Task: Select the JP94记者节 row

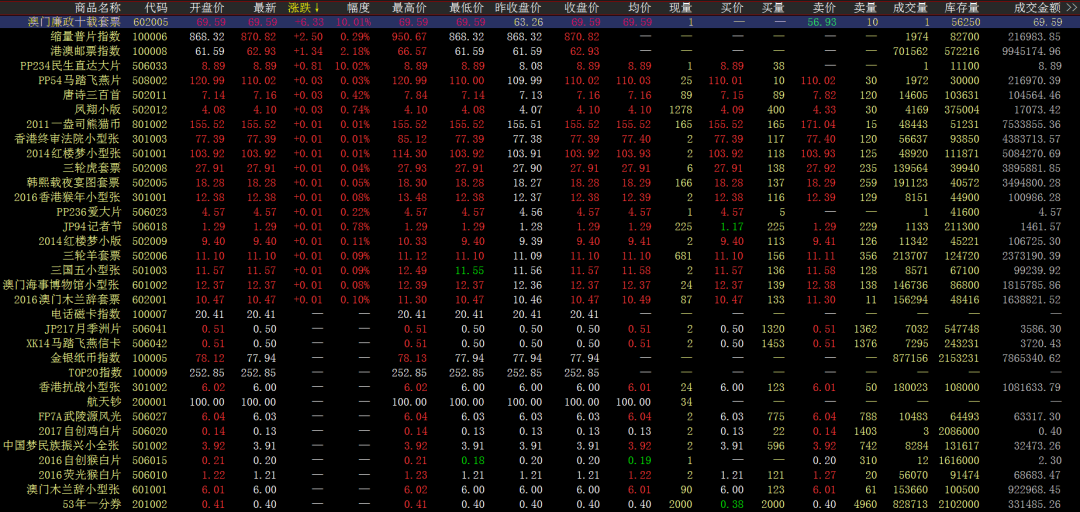Action: [x=540, y=226]
